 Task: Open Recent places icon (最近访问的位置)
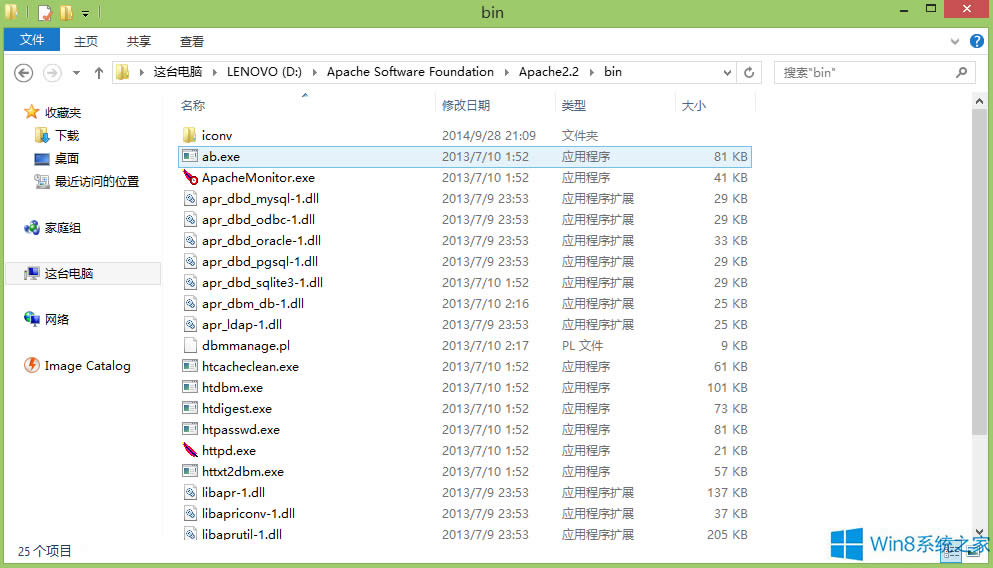click(x=42, y=181)
